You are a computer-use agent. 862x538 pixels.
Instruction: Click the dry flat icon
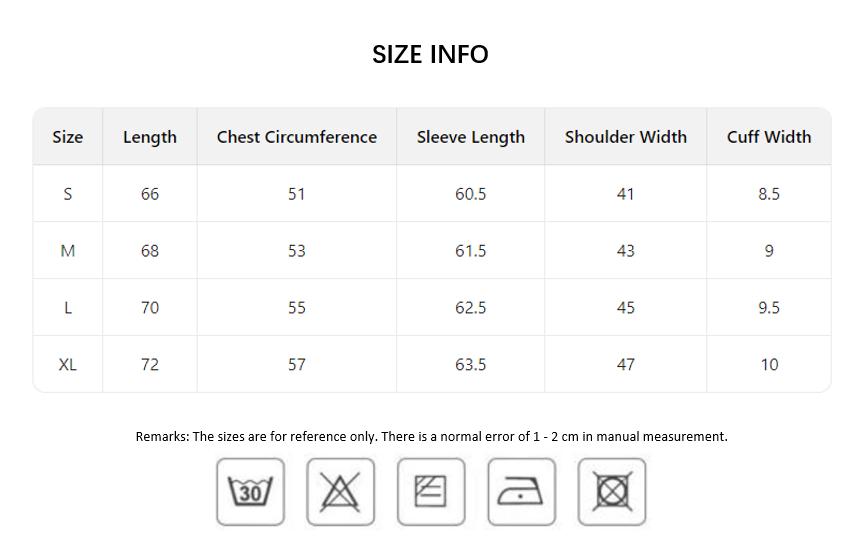431,491
